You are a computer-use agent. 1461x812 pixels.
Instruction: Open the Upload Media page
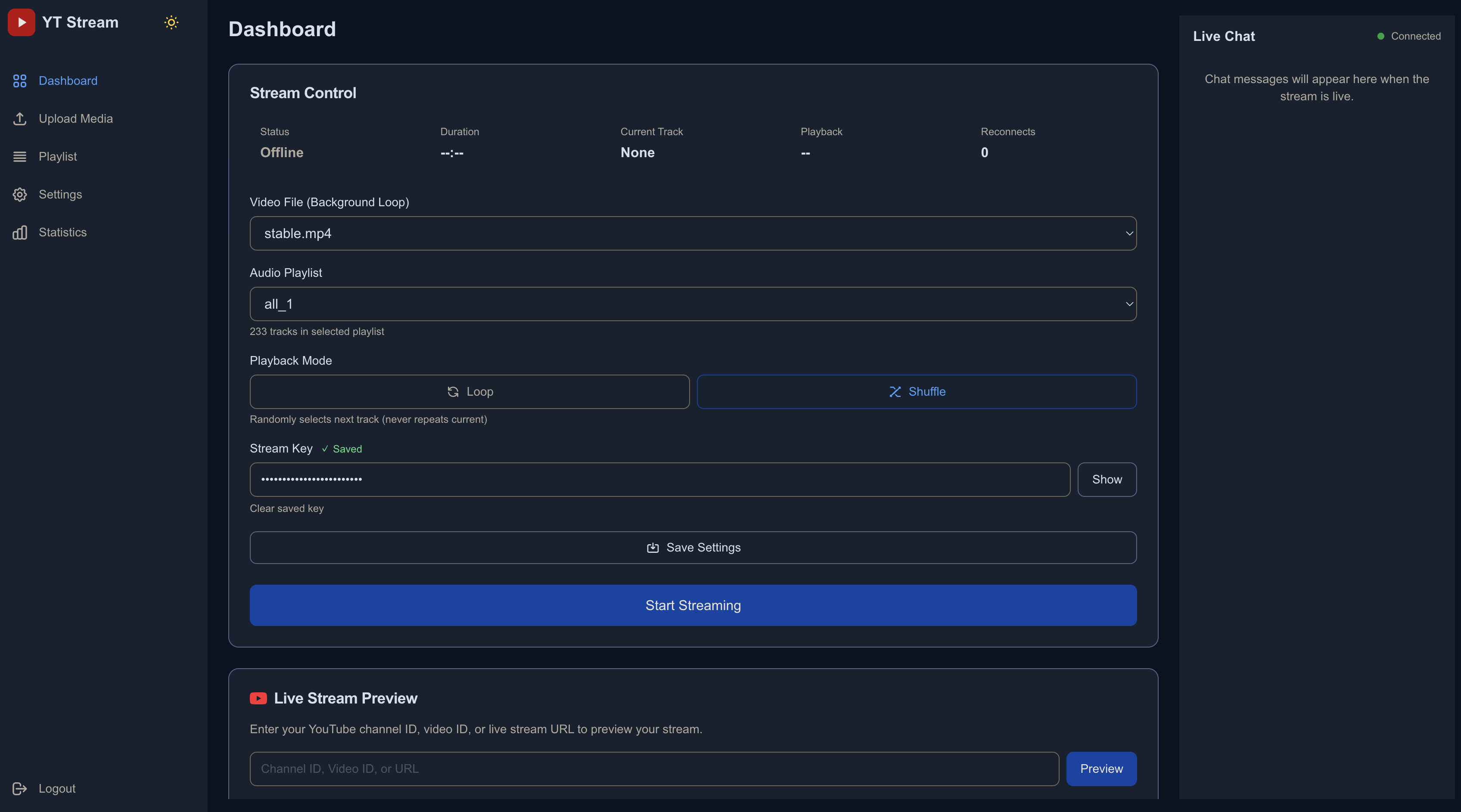click(x=75, y=118)
